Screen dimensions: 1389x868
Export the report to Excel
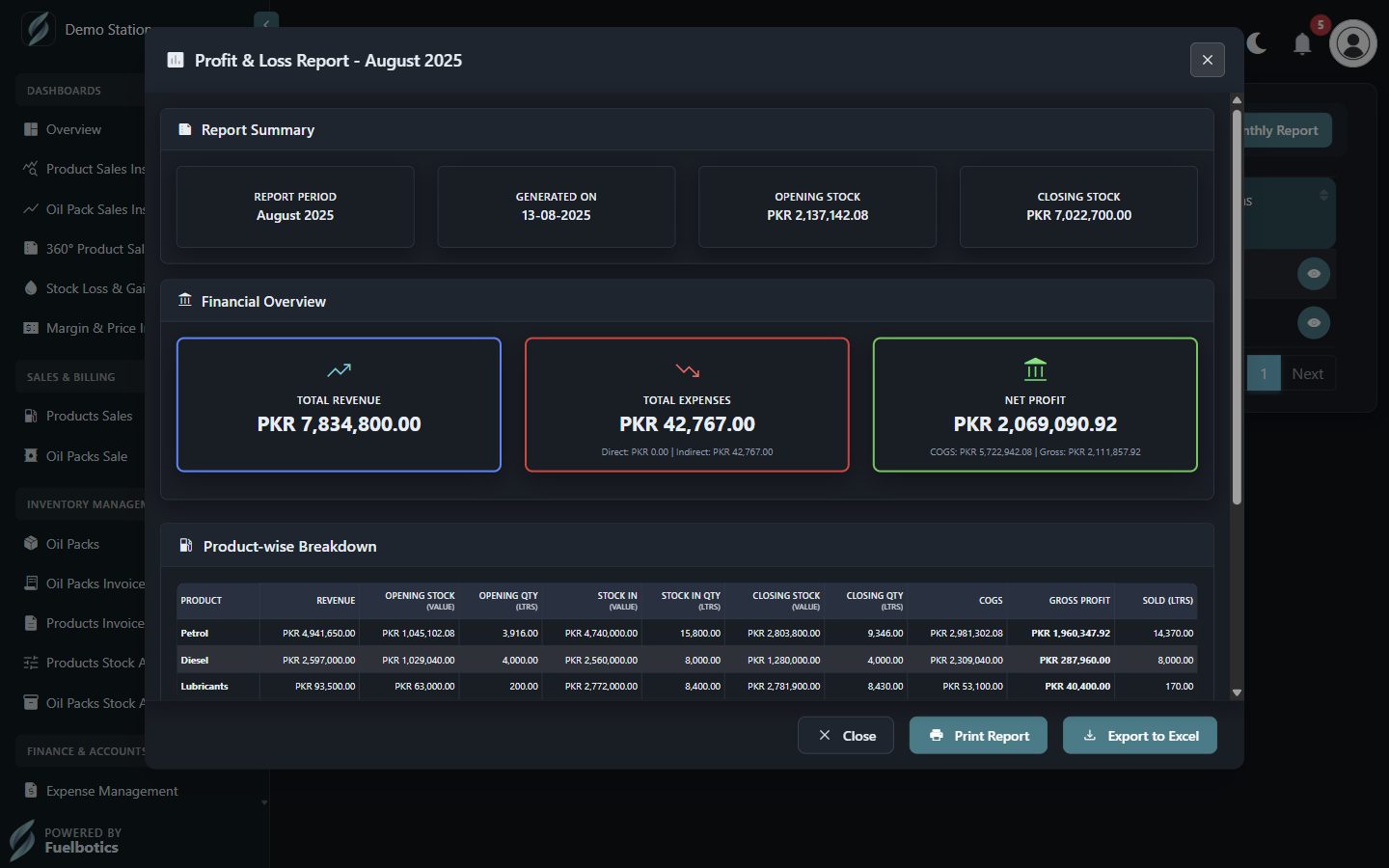point(1139,735)
